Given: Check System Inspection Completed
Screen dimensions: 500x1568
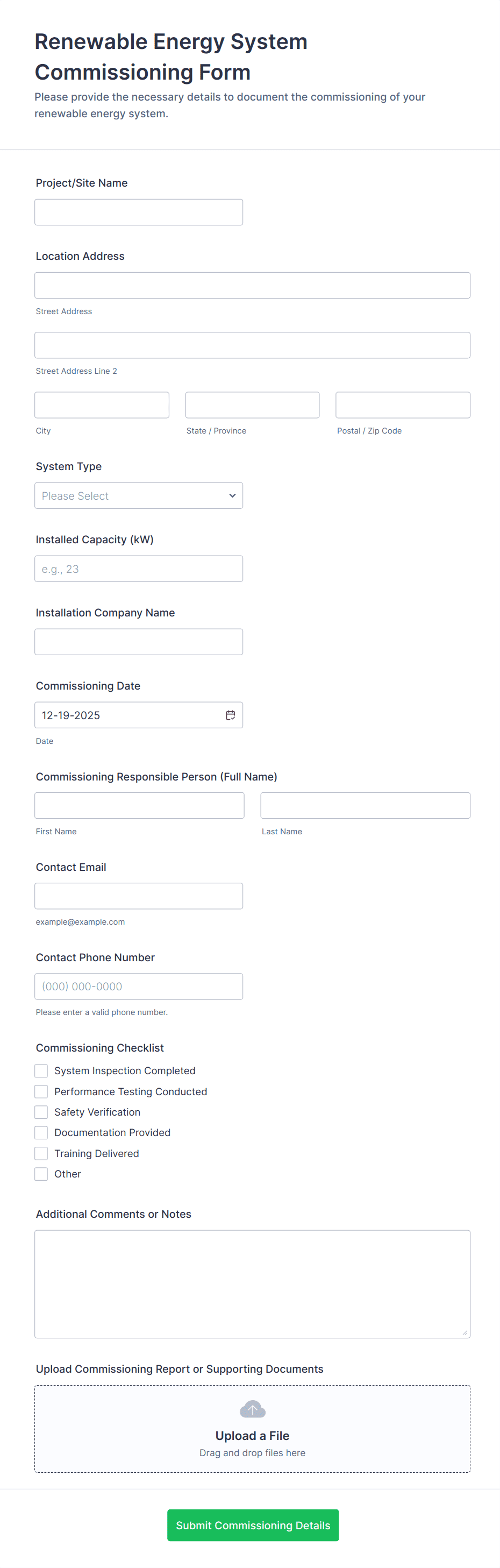Looking at the screenshot, I should [x=41, y=1070].
